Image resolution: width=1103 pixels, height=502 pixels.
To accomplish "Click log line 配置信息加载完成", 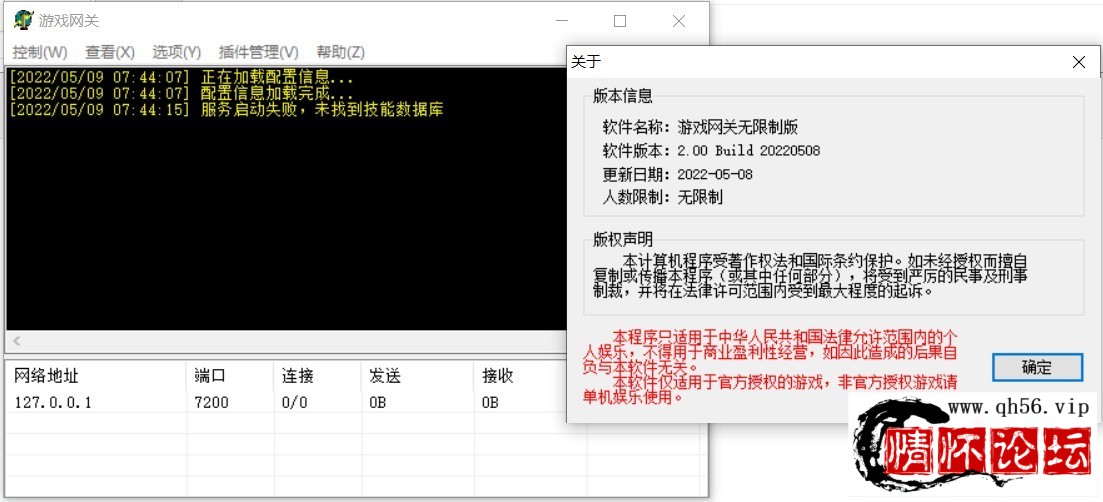I will [181, 93].
